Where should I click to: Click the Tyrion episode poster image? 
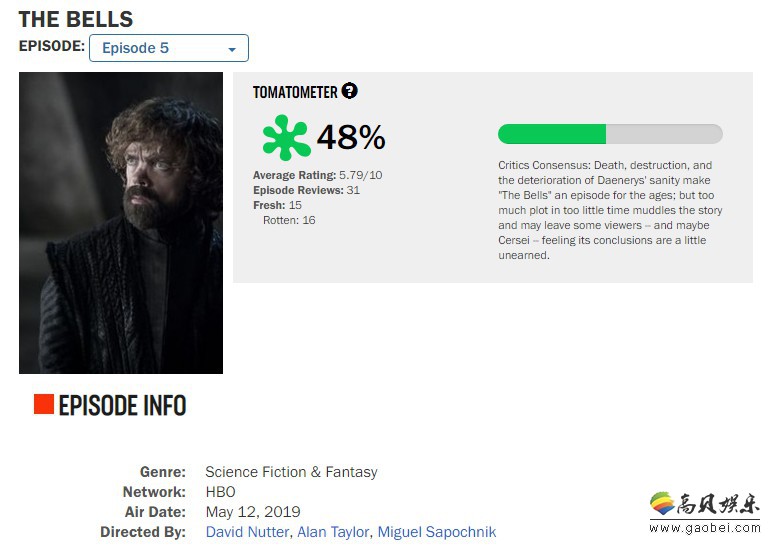[x=121, y=223]
